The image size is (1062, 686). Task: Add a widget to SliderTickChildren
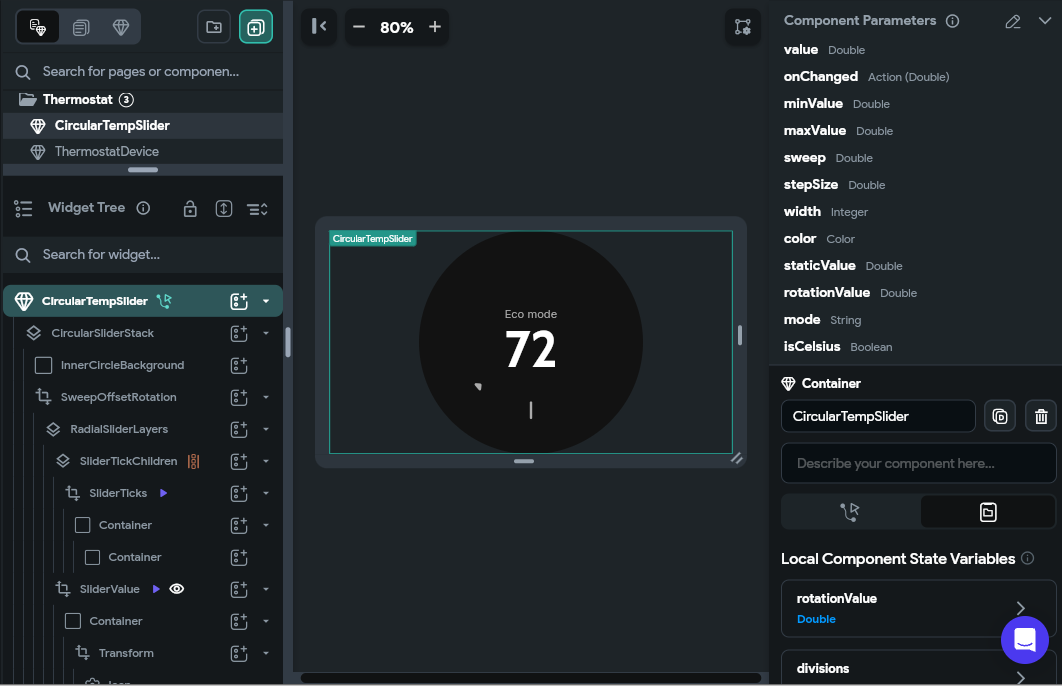pos(239,461)
